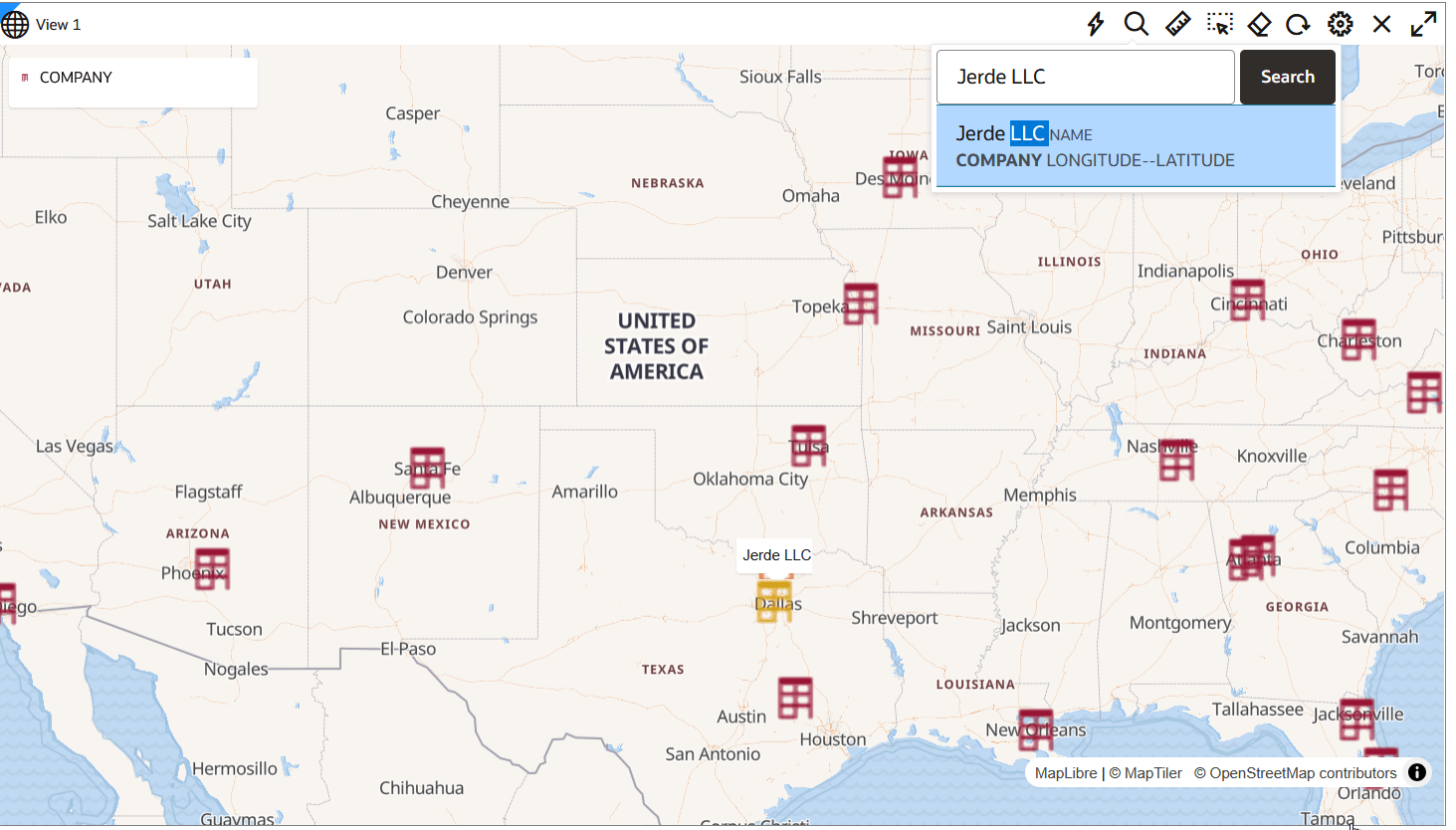Image resolution: width=1456 pixels, height=830 pixels.
Task: Toggle the attribution info icon
Action: (1417, 772)
